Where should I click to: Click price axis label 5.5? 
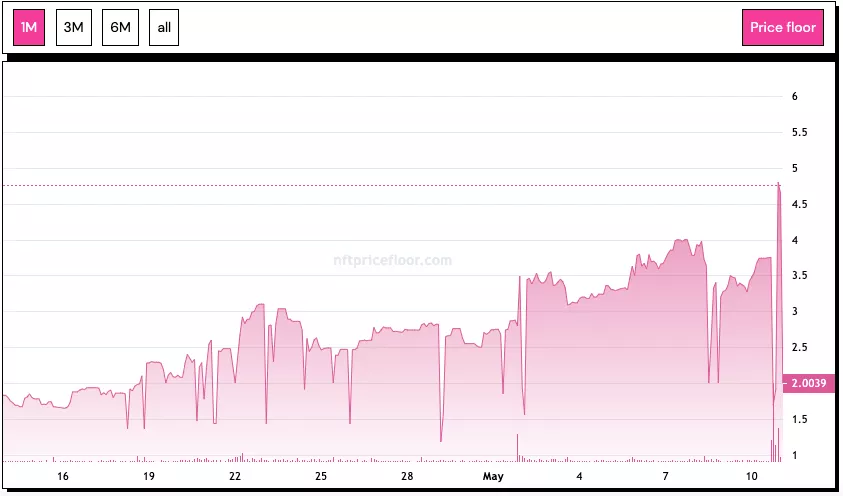pyautogui.click(x=800, y=132)
